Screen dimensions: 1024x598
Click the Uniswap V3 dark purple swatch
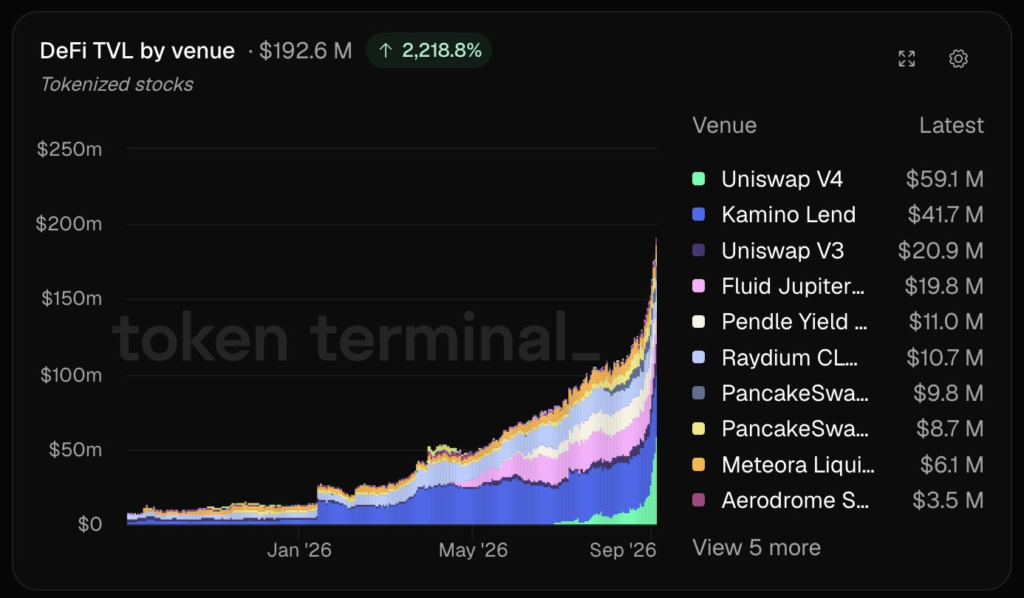(698, 250)
